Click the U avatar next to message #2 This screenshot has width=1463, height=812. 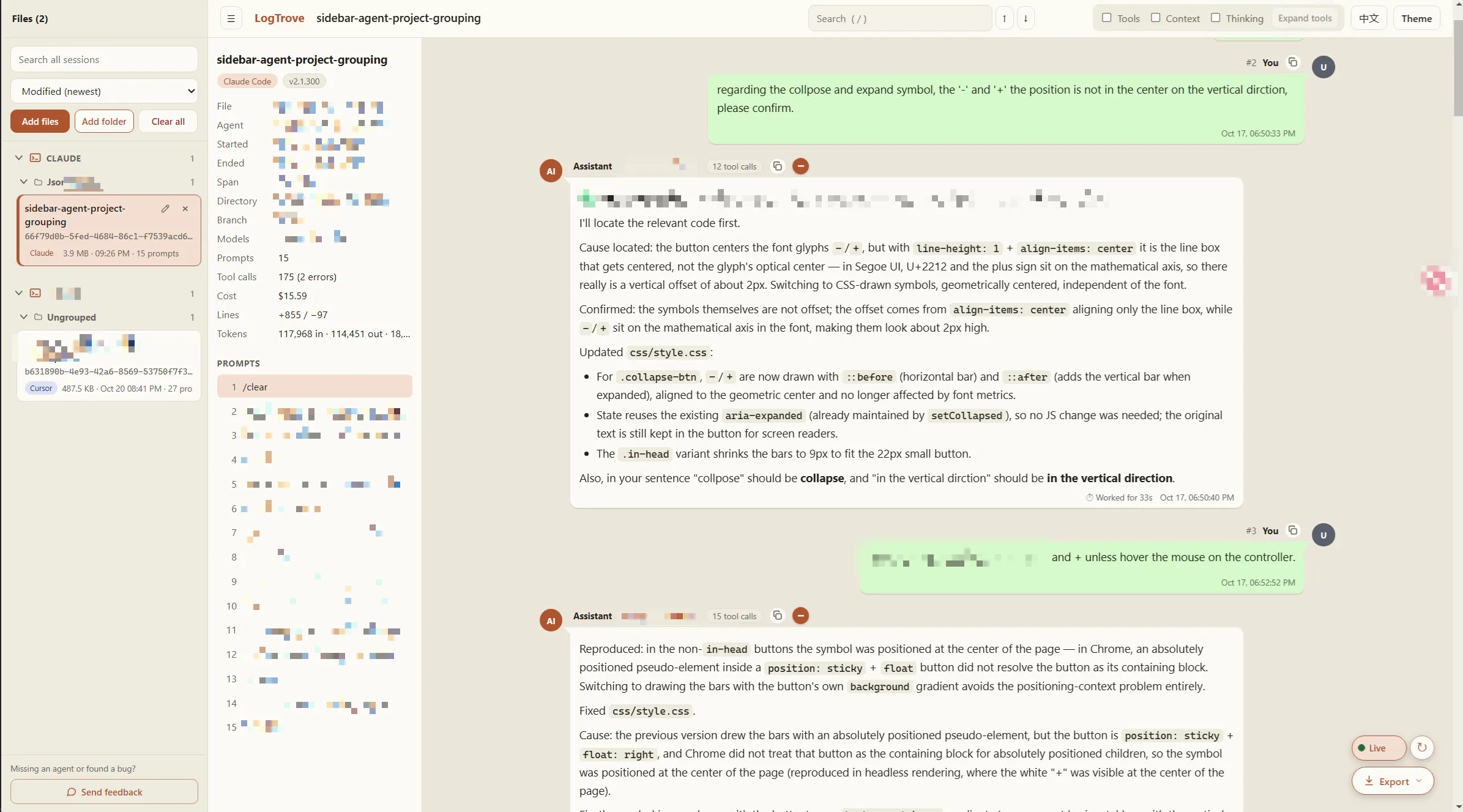1323,67
